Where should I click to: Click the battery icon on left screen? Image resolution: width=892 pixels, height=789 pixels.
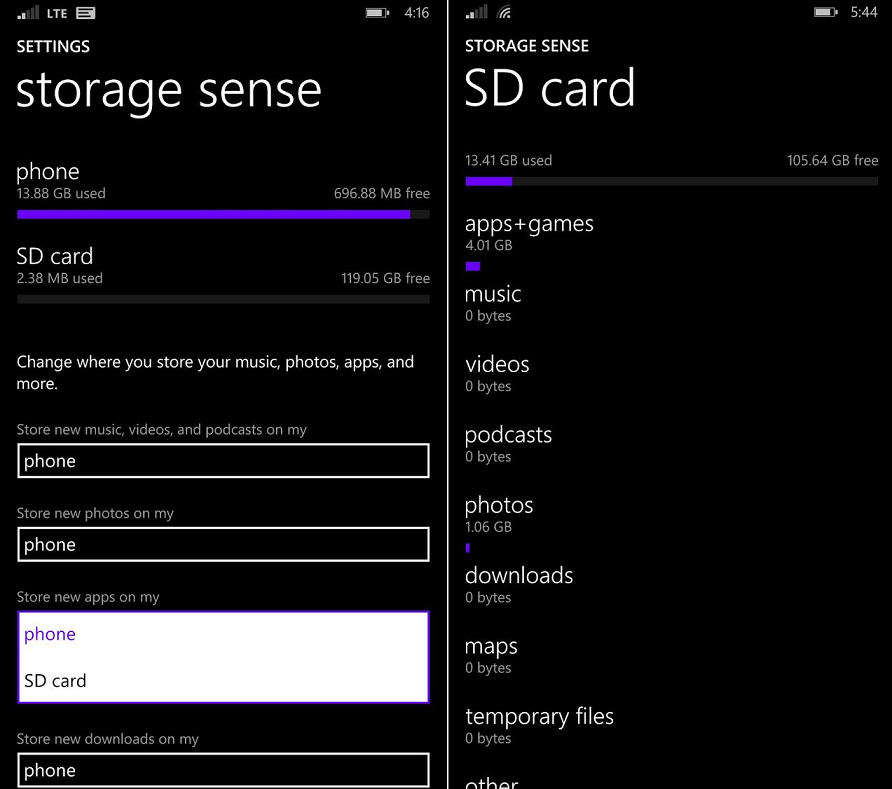pyautogui.click(x=379, y=12)
